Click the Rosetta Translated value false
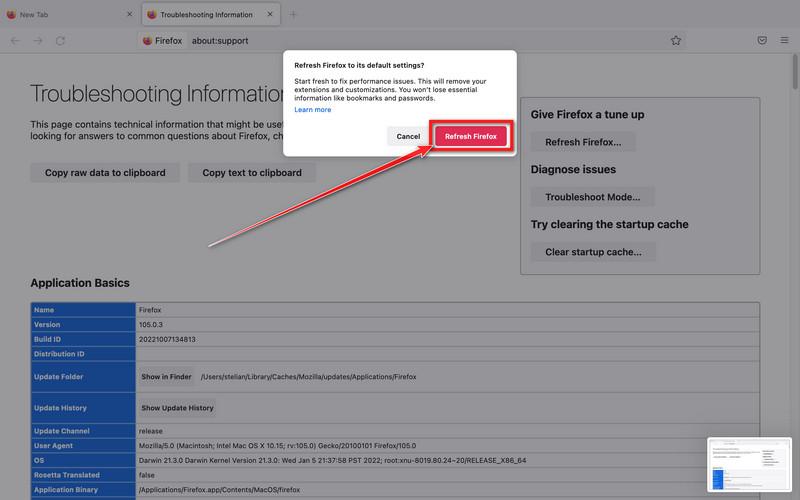 [x=146, y=476]
